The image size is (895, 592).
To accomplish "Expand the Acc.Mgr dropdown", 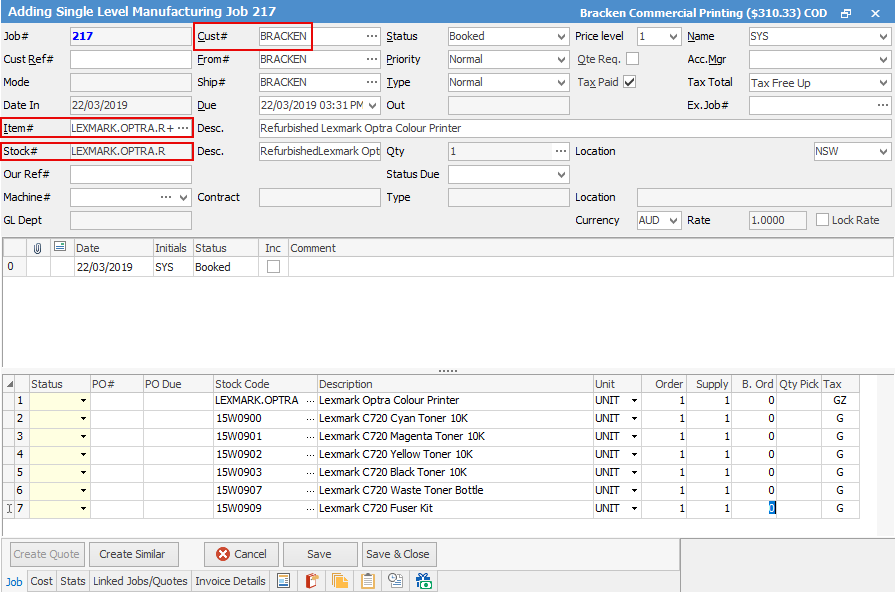I will click(x=884, y=59).
